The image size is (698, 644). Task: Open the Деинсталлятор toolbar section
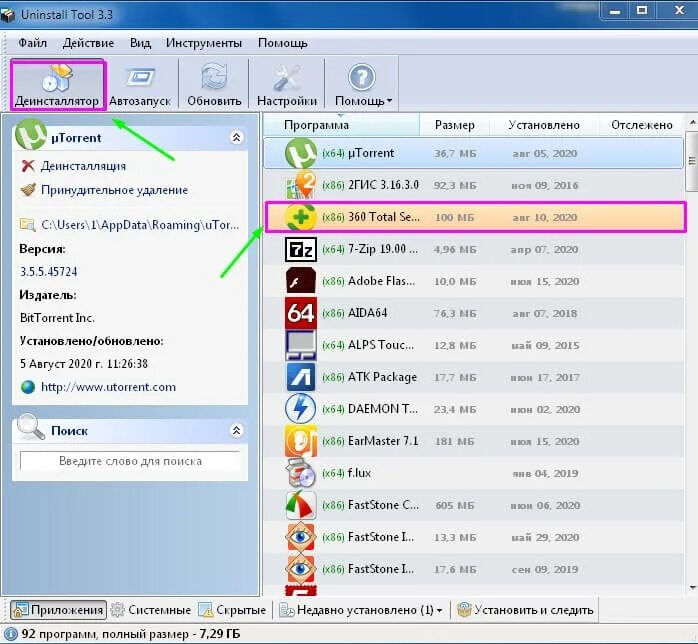58,85
